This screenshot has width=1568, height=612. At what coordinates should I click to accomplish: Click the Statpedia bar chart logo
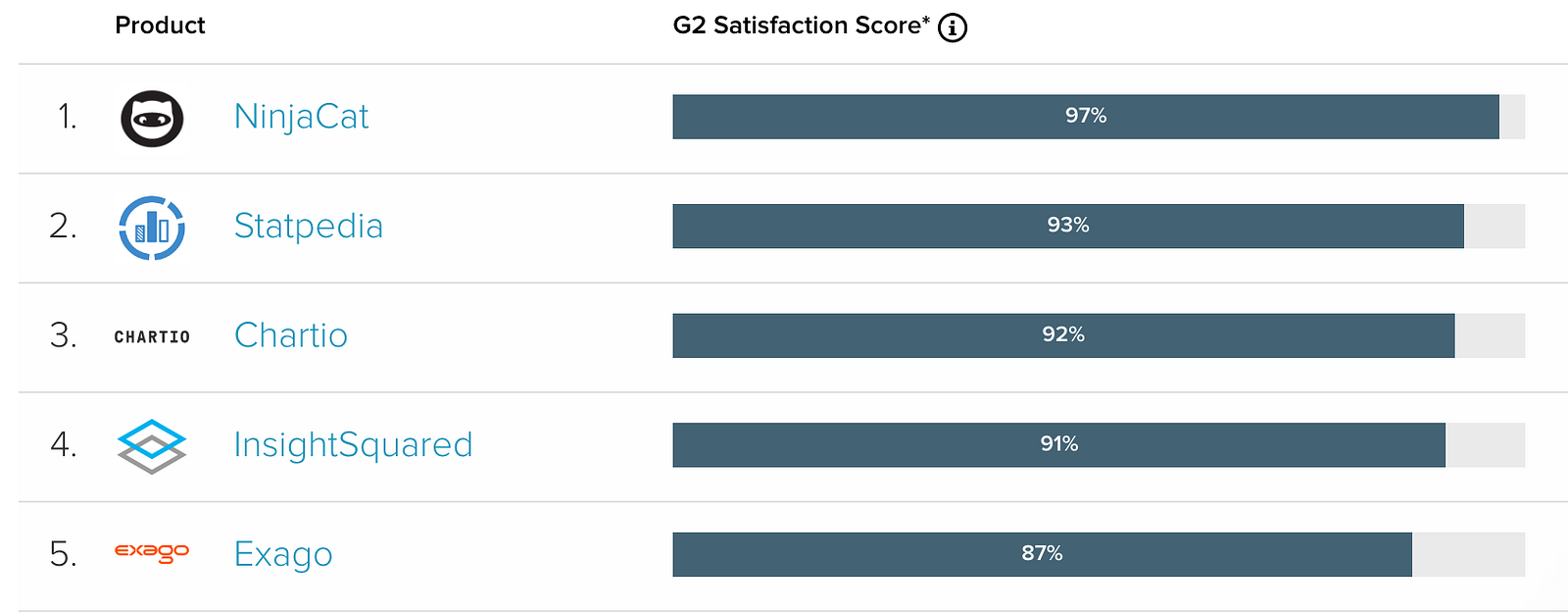coord(152,228)
